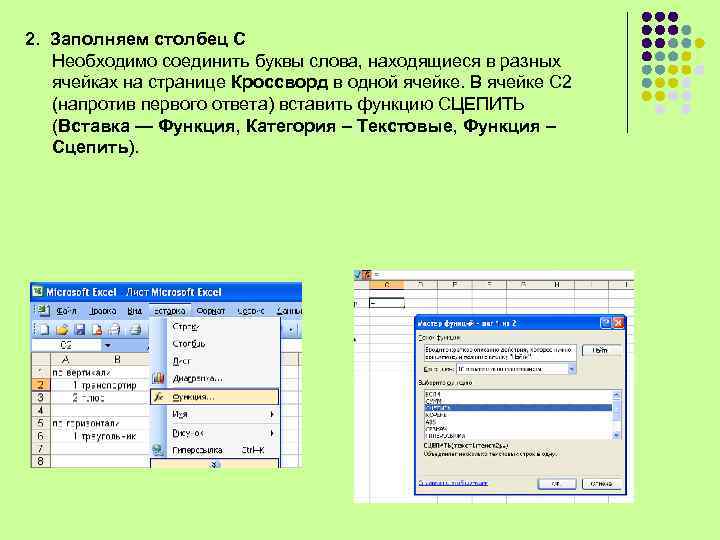
Task: Select row 2 header
Action: [x=40, y=385]
